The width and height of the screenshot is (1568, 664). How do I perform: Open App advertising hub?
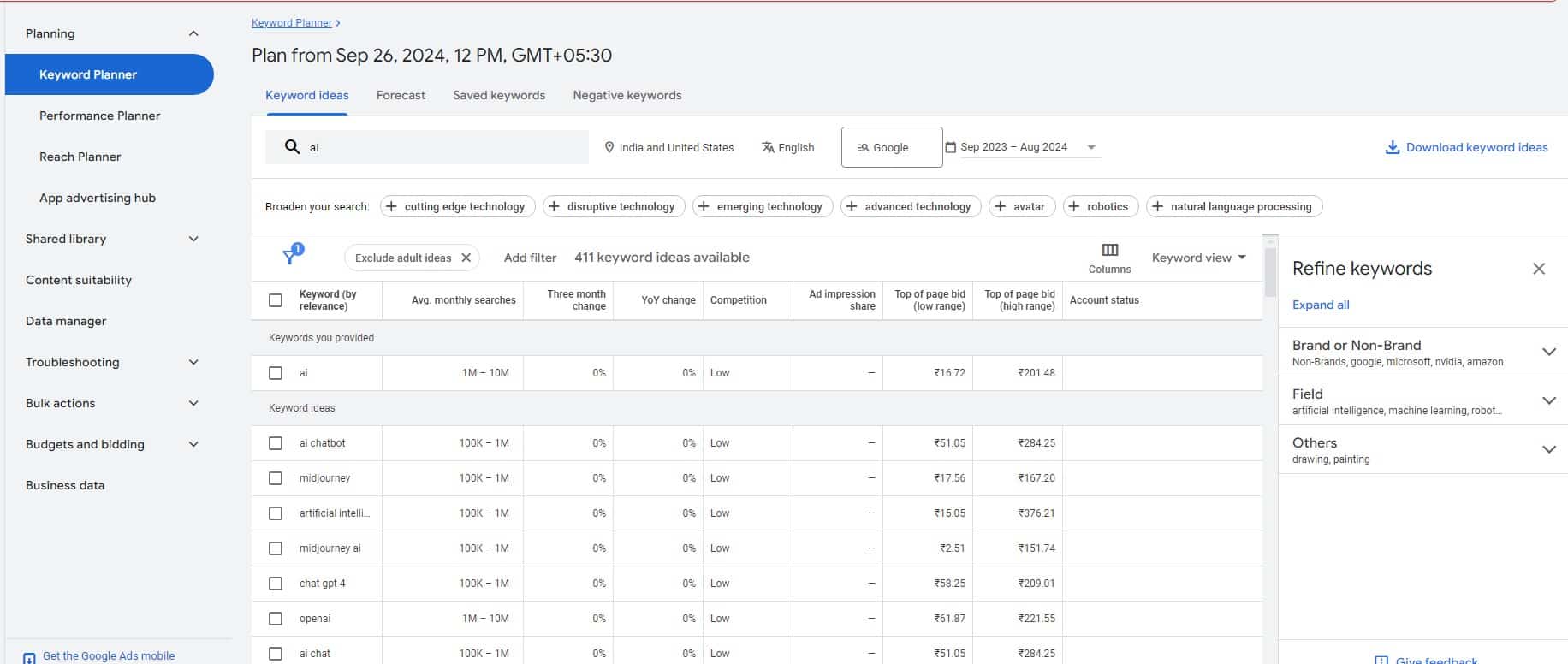click(x=98, y=198)
